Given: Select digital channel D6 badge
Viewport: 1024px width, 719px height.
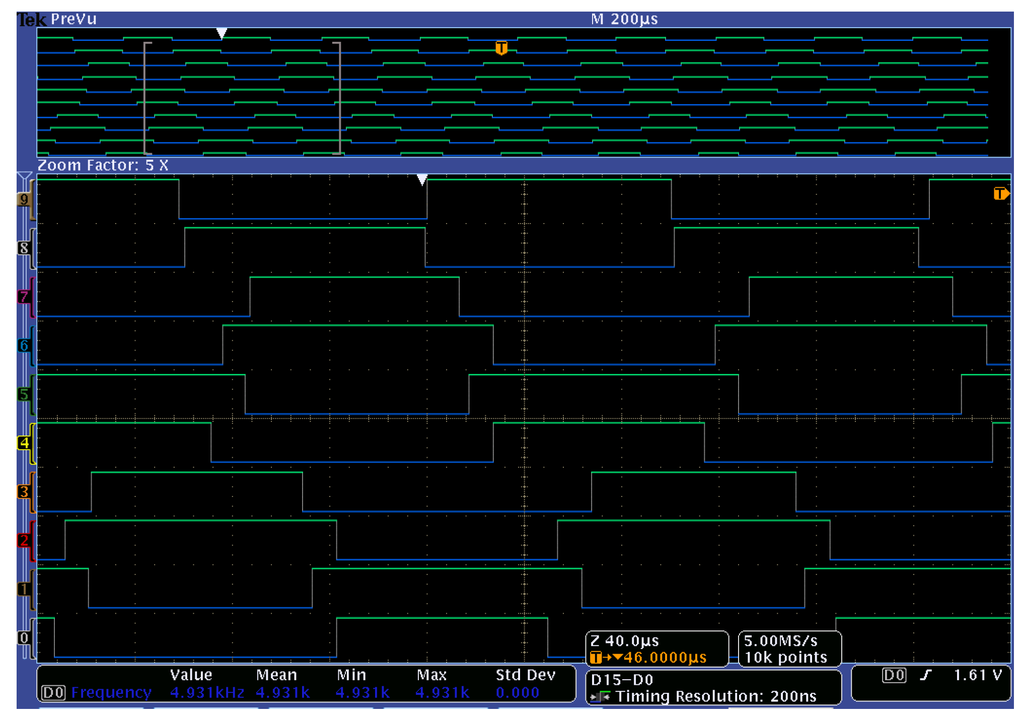Looking at the screenshot, I should click(23, 346).
